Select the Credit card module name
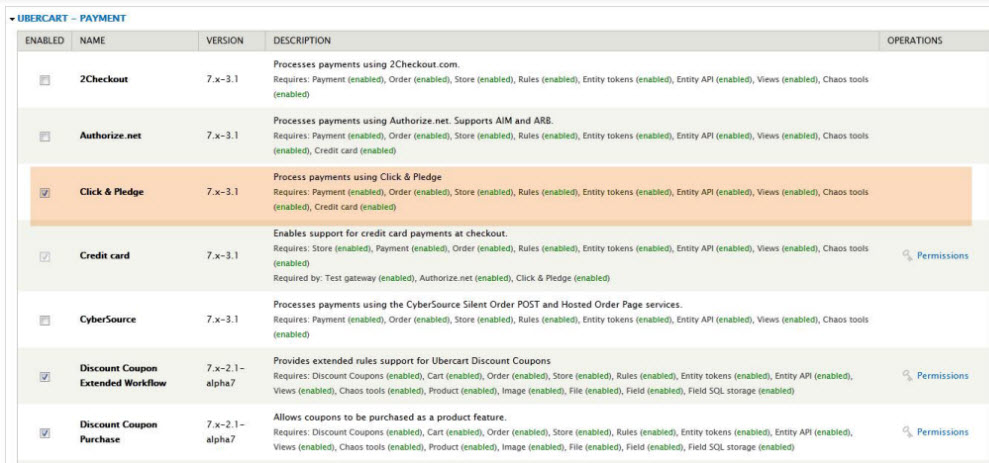This screenshot has height=463, width=989. point(104,255)
